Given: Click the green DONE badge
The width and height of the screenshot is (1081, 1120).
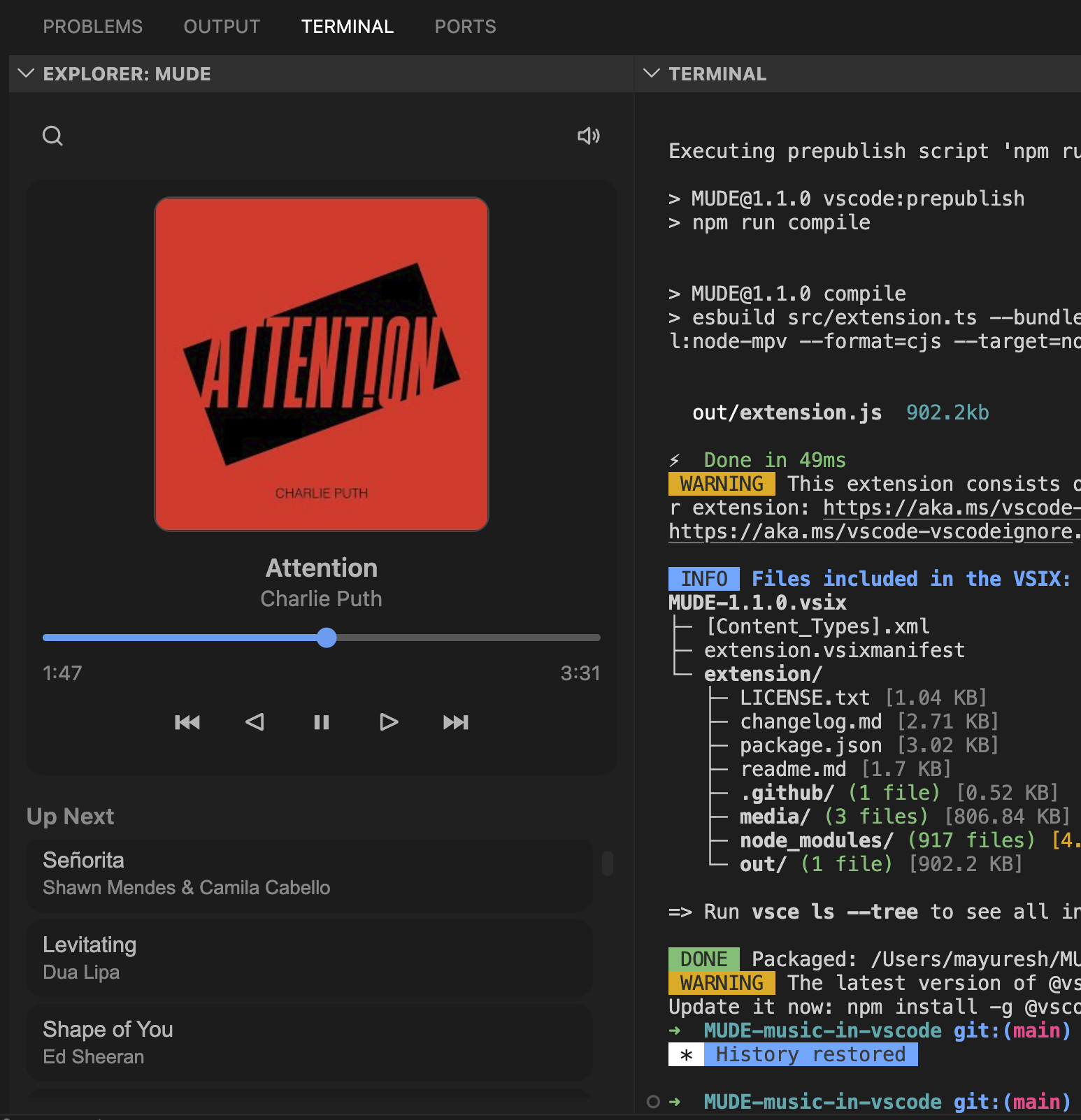Looking at the screenshot, I should (704, 959).
